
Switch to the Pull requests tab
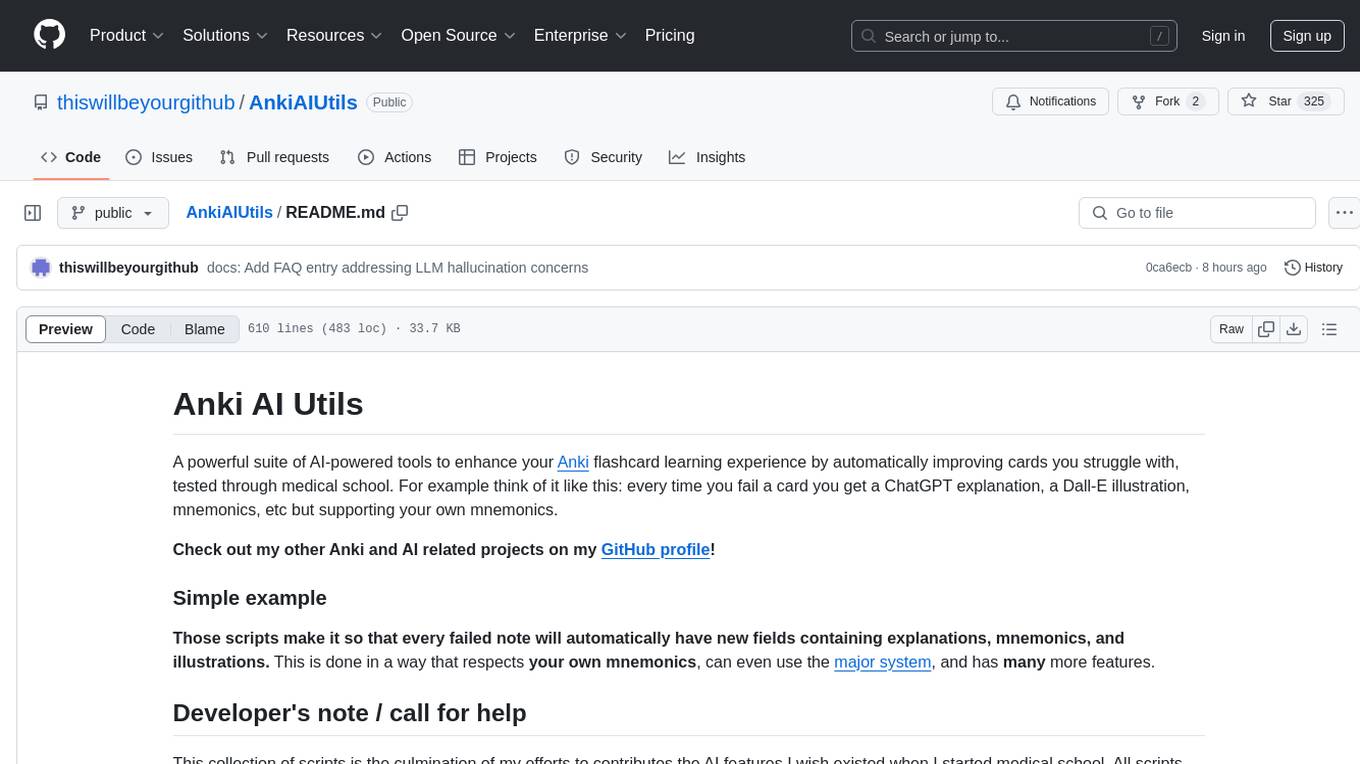[x=274, y=157]
